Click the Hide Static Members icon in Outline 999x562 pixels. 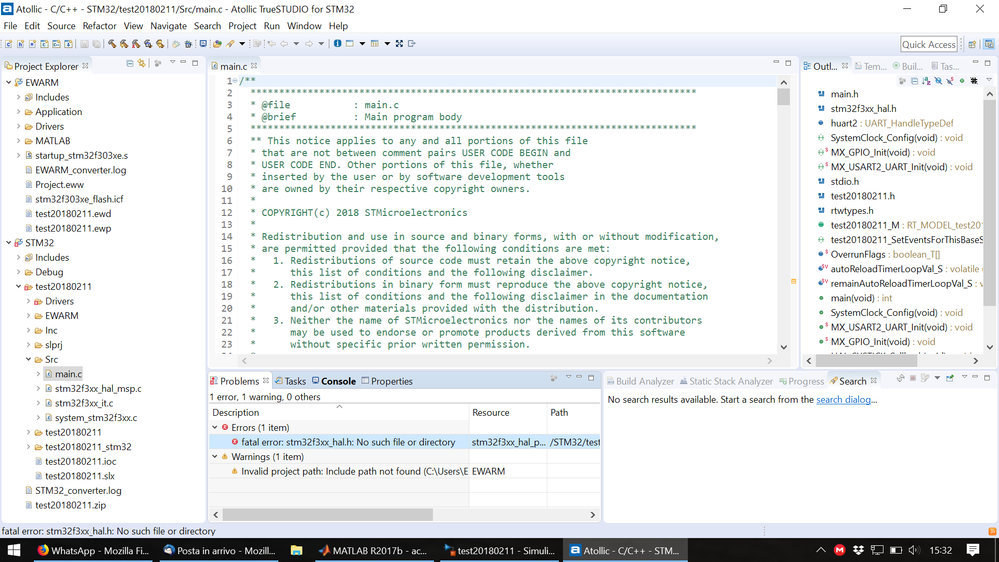[950, 81]
